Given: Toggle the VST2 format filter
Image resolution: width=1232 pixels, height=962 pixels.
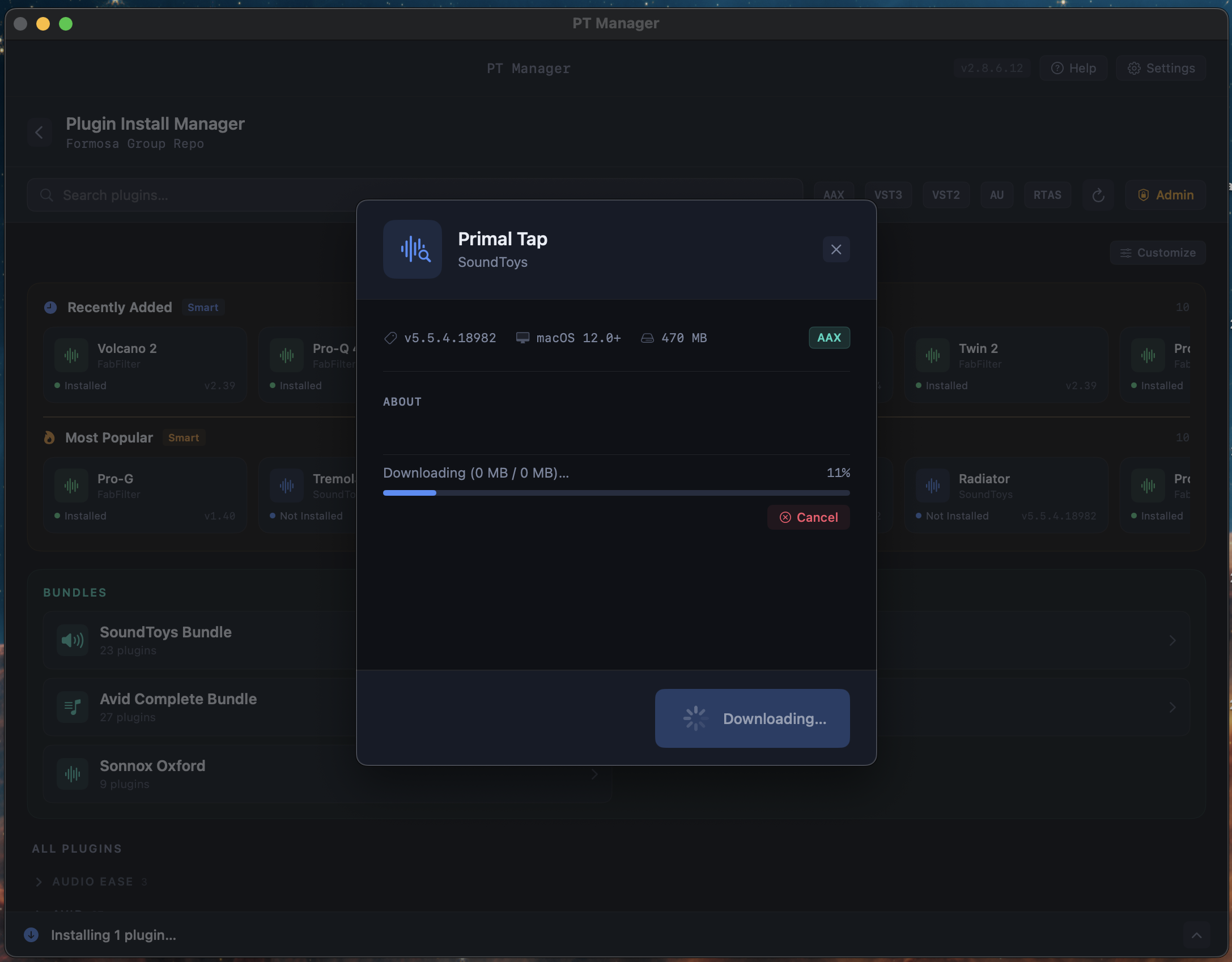Looking at the screenshot, I should (x=946, y=195).
